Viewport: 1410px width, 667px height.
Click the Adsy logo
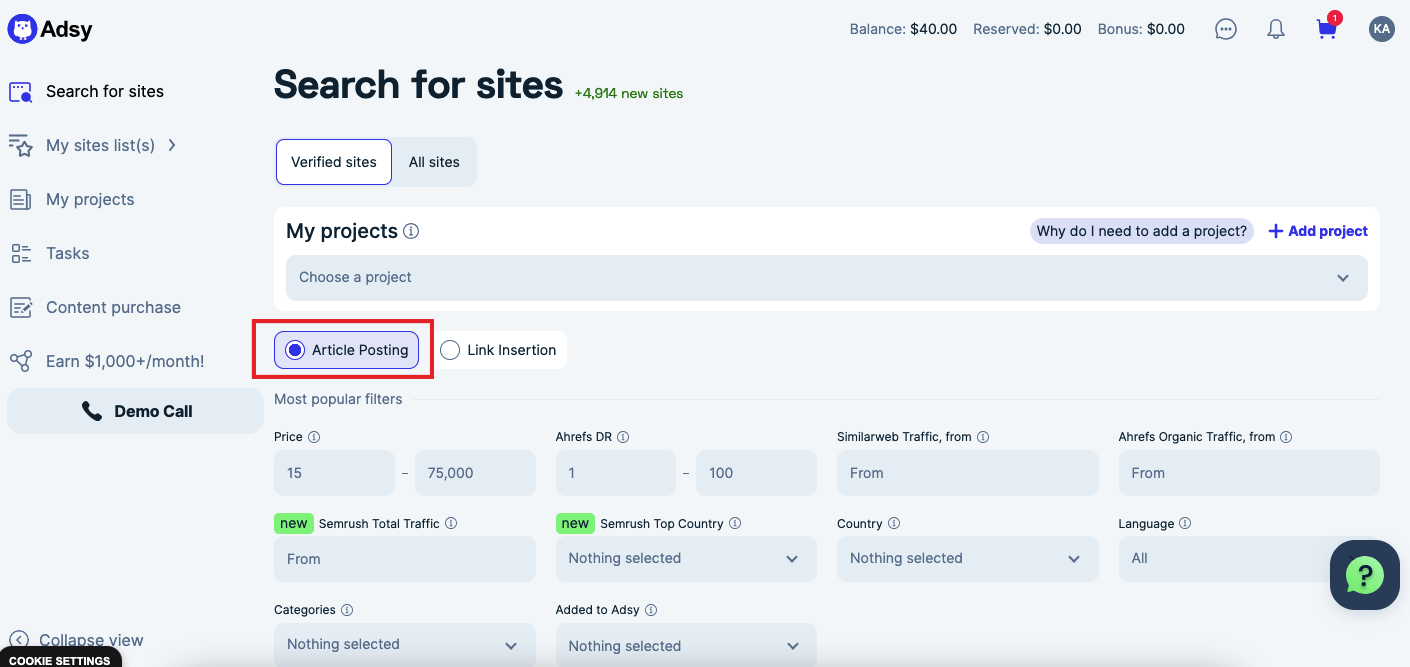[x=50, y=29]
